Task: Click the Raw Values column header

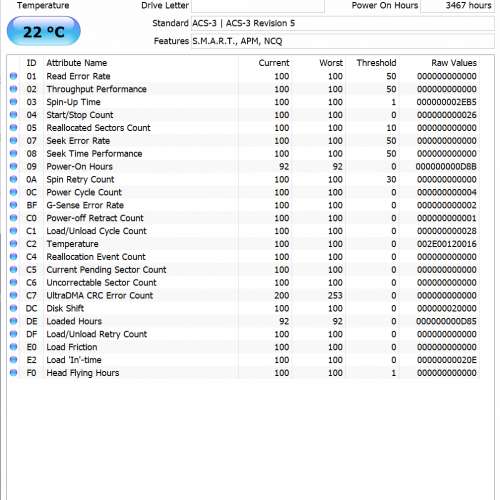Action: [x=454, y=63]
